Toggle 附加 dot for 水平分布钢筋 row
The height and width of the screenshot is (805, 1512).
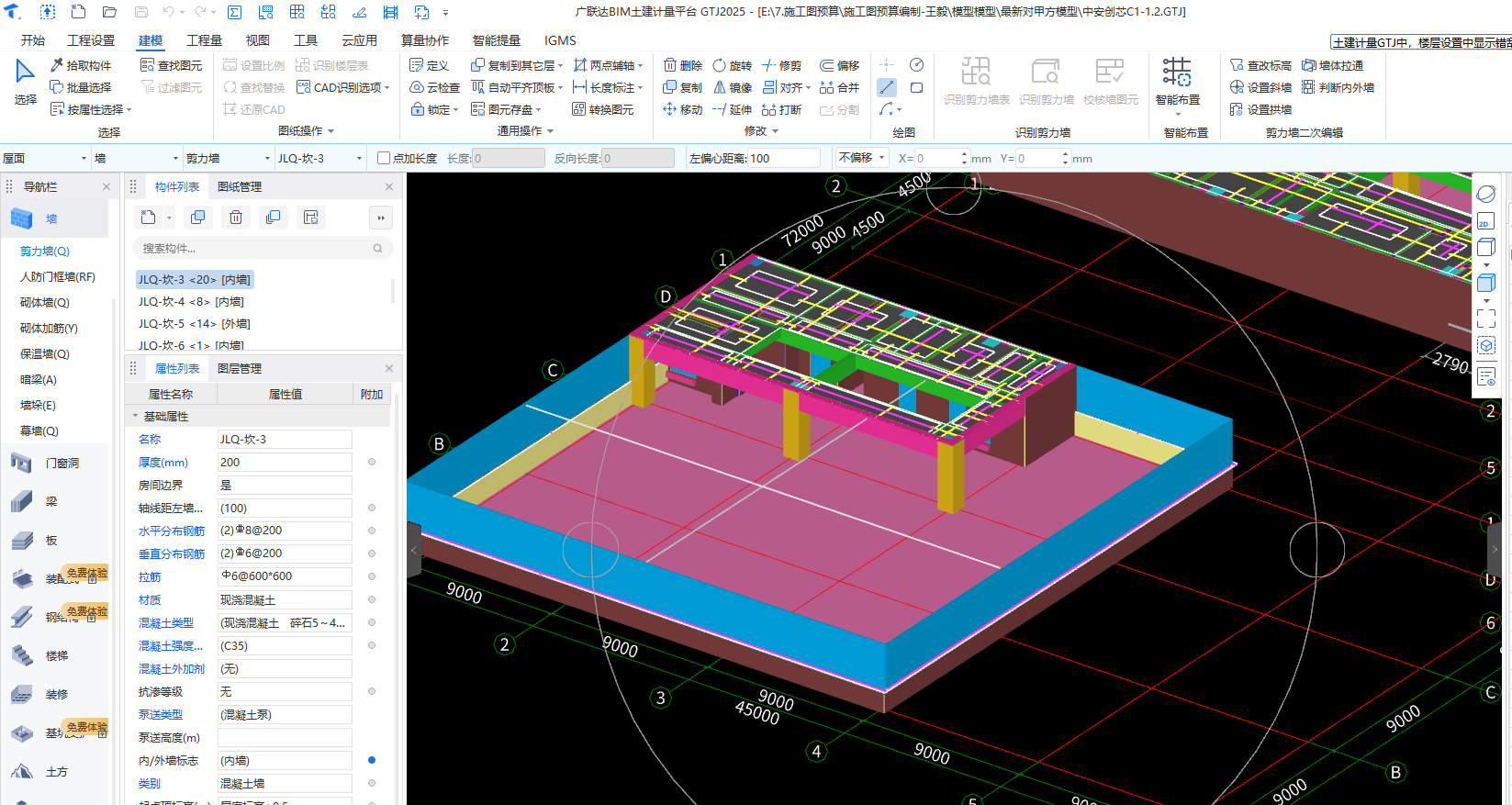(372, 531)
